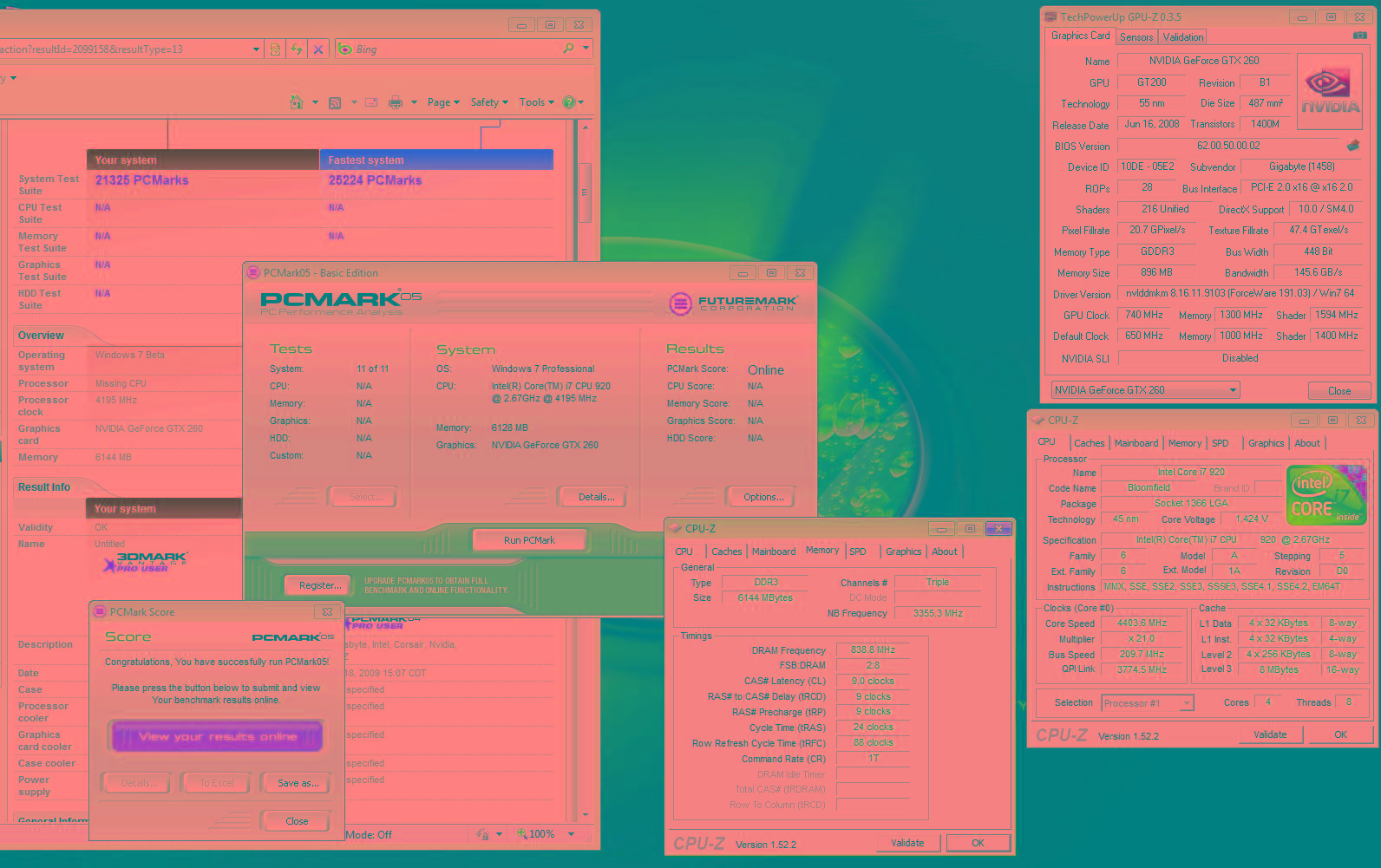Click View your results online button
1381x868 pixels.
pos(218,736)
